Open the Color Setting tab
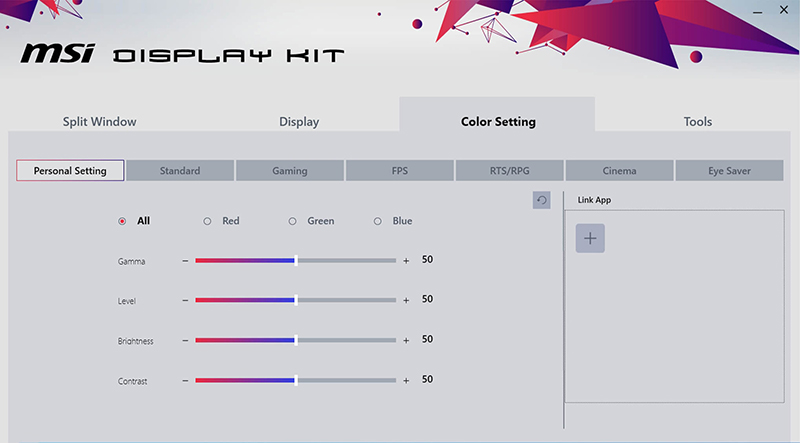 click(497, 115)
